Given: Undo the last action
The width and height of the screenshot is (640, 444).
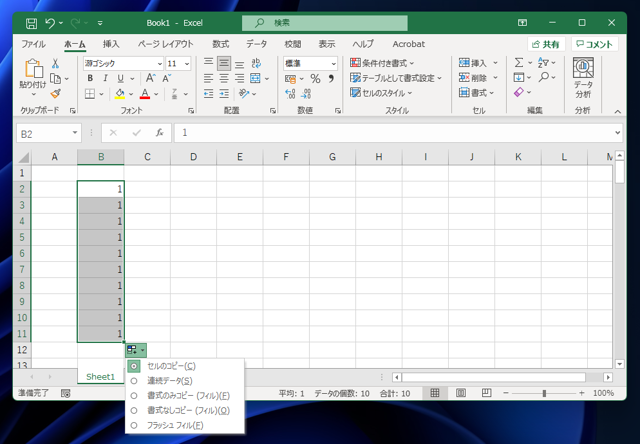Looking at the screenshot, I should (50, 23).
